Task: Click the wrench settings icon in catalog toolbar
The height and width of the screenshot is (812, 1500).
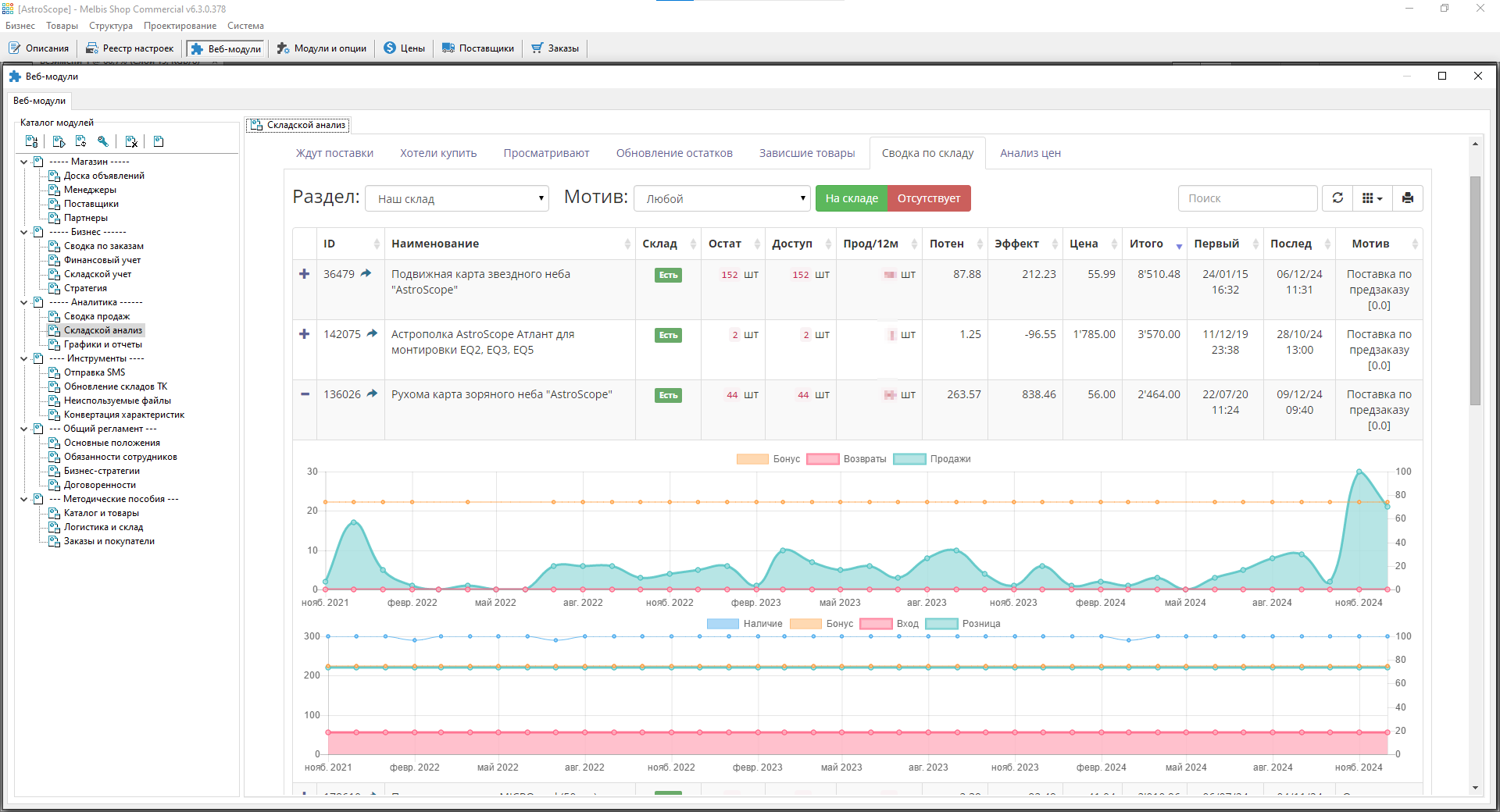Action: click(x=102, y=141)
